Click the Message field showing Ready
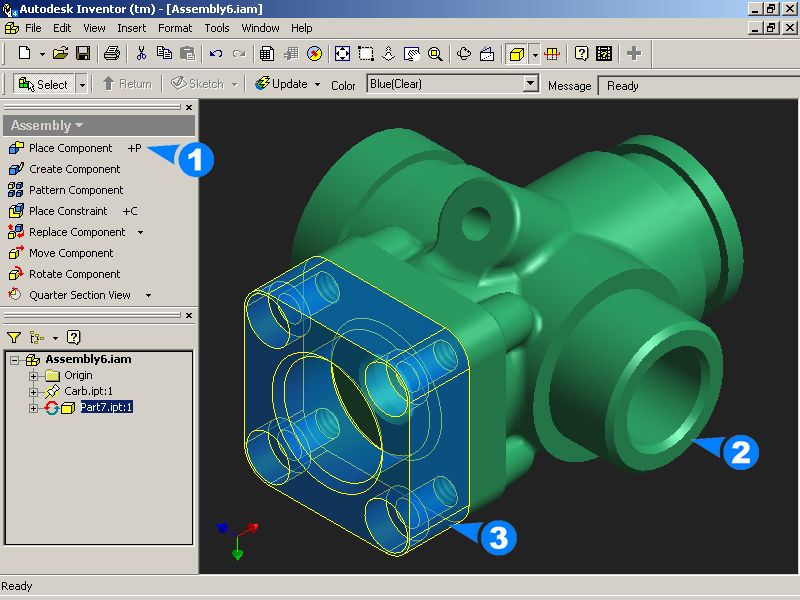Image resolution: width=800 pixels, height=600 pixels. pos(698,86)
